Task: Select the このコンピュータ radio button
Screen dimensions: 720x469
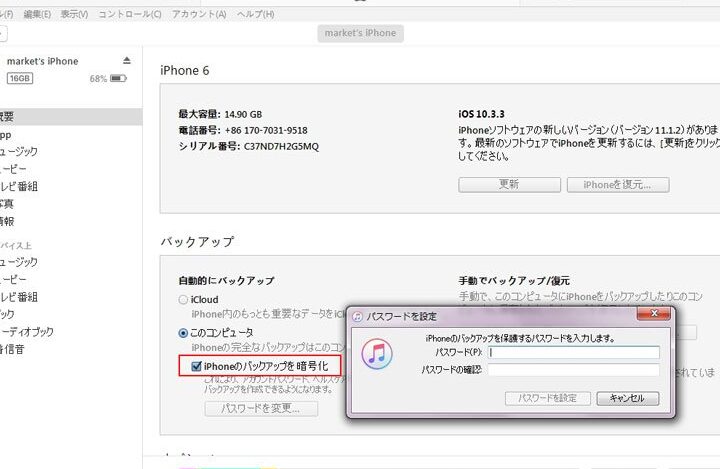Action: (x=183, y=333)
